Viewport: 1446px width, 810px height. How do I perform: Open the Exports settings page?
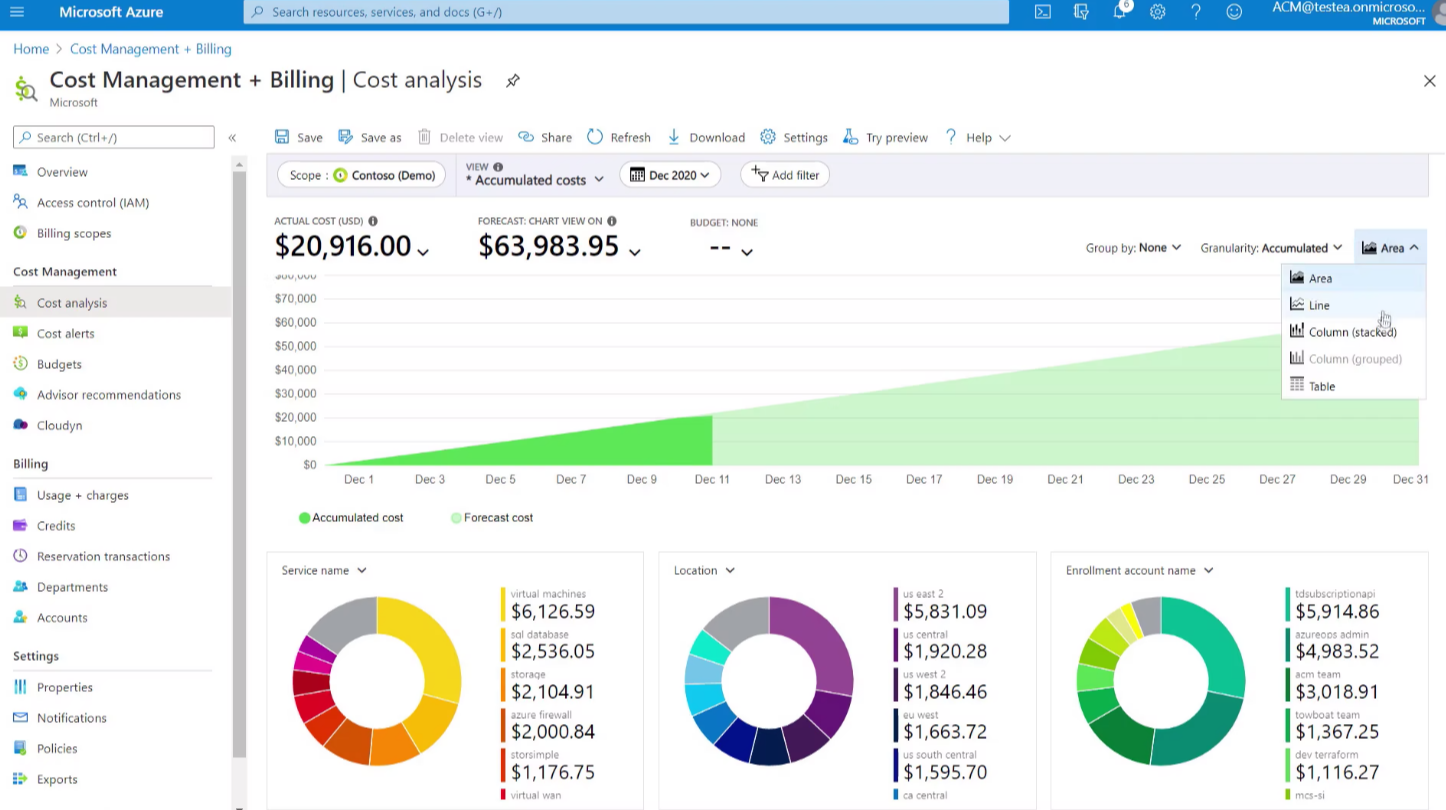pos(57,779)
